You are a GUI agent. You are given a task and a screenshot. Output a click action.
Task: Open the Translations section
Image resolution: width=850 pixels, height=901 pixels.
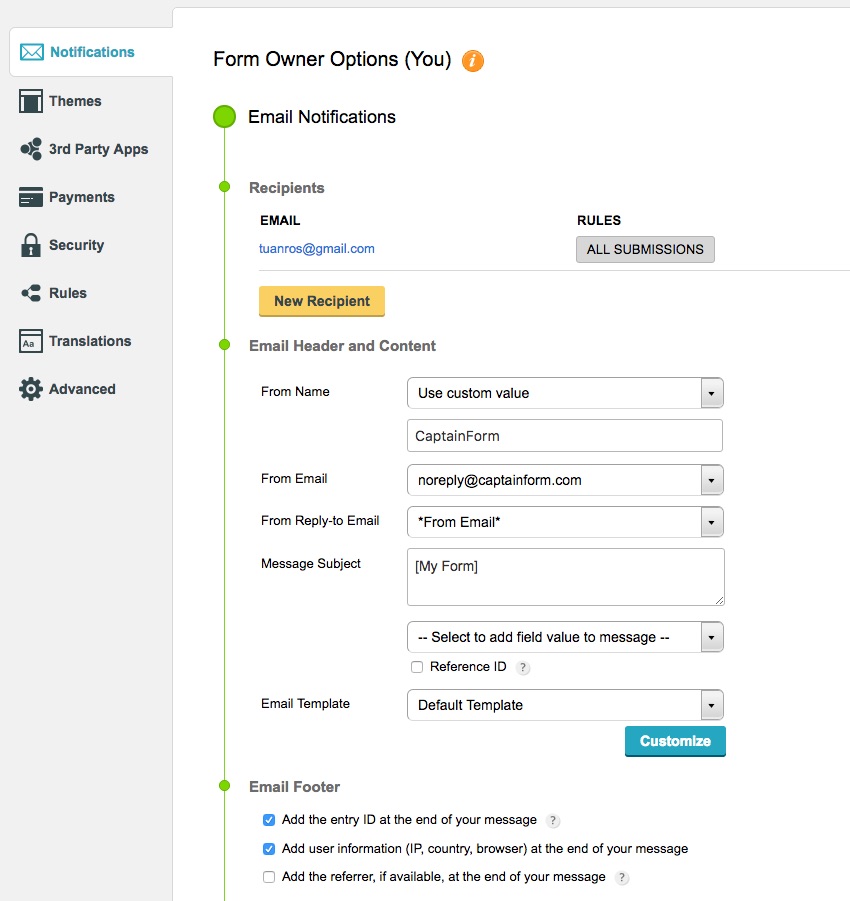point(90,341)
